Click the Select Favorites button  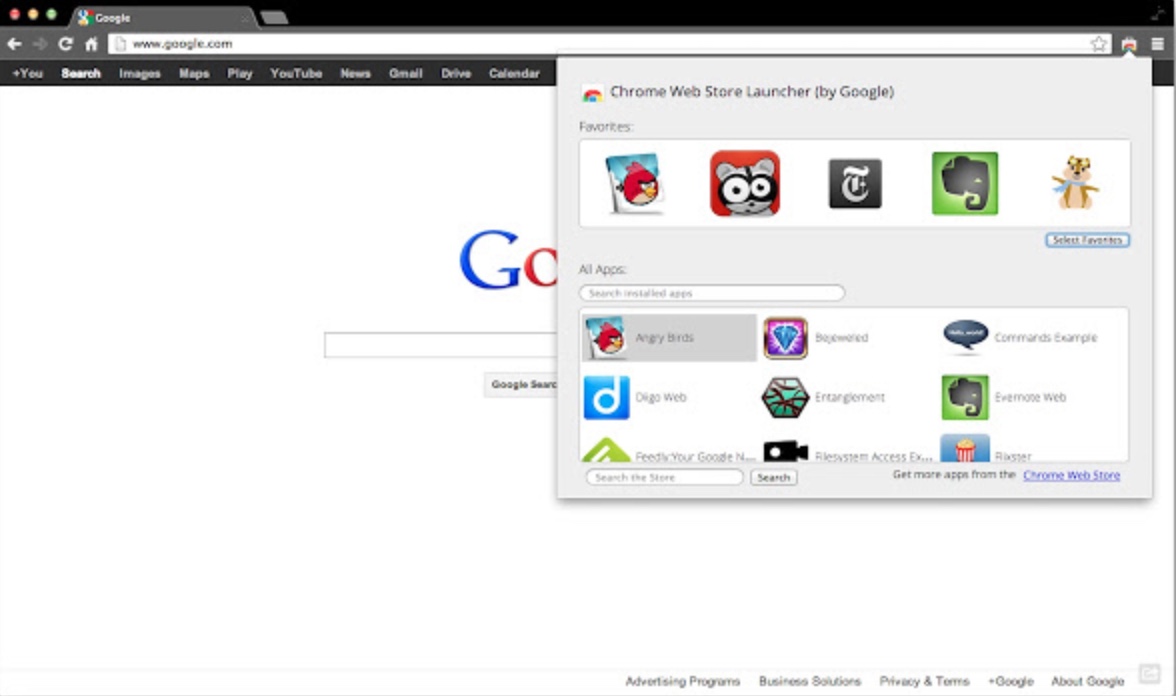coord(1087,240)
